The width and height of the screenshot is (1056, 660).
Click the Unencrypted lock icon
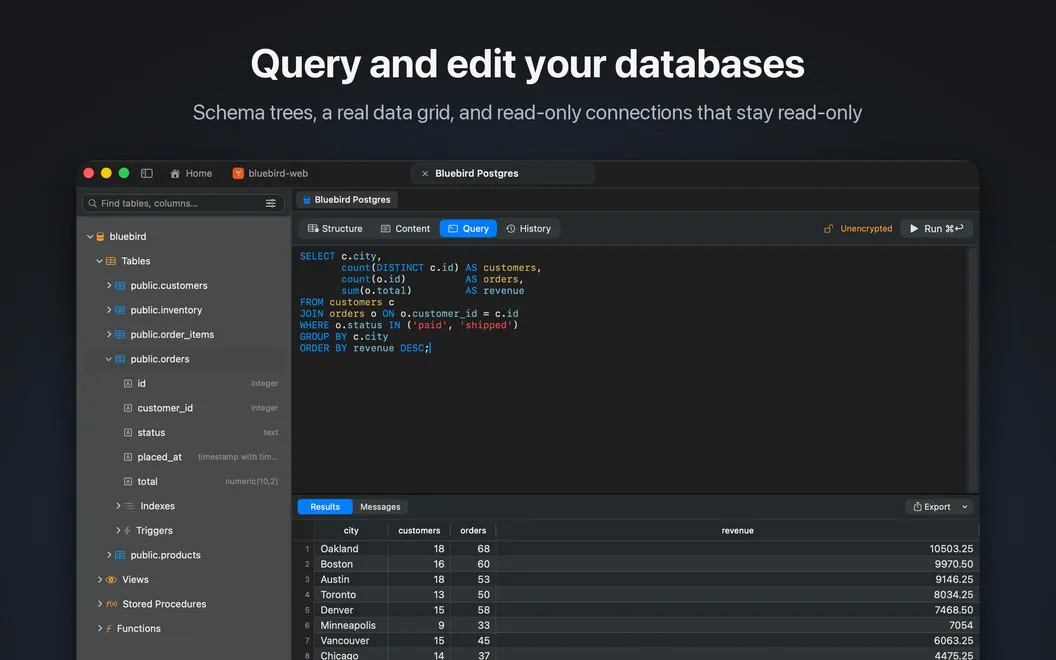pos(828,229)
